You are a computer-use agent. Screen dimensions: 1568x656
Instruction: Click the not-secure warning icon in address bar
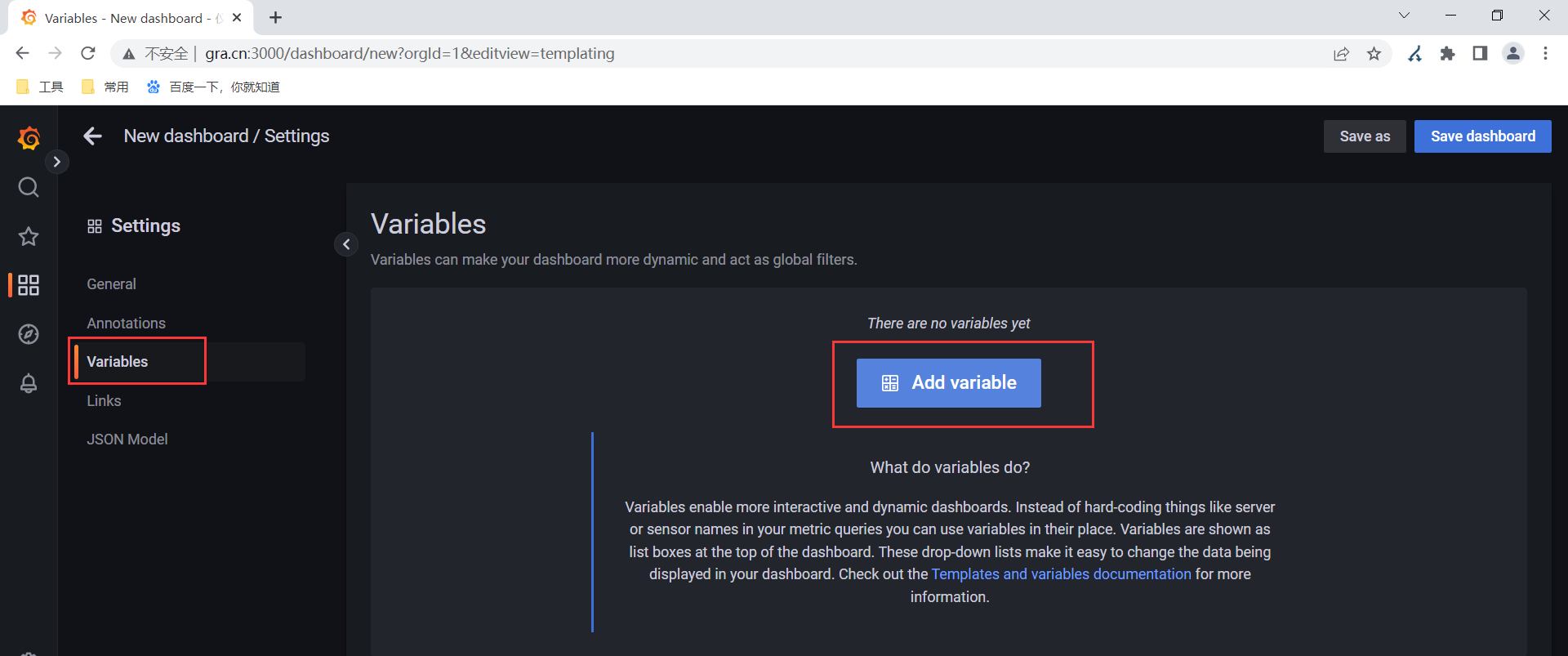(129, 54)
